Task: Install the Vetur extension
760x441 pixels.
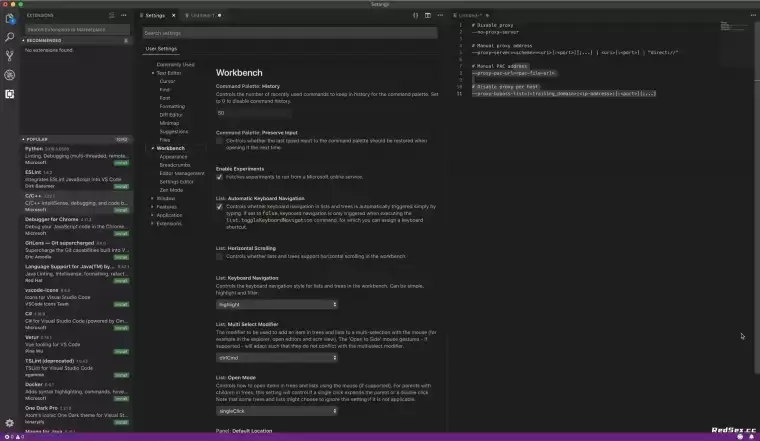Action: [x=121, y=352]
